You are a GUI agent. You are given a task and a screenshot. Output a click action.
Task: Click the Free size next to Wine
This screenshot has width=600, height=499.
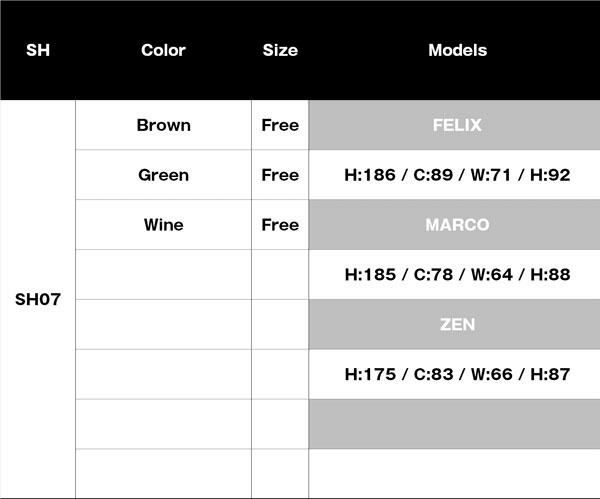coord(280,225)
